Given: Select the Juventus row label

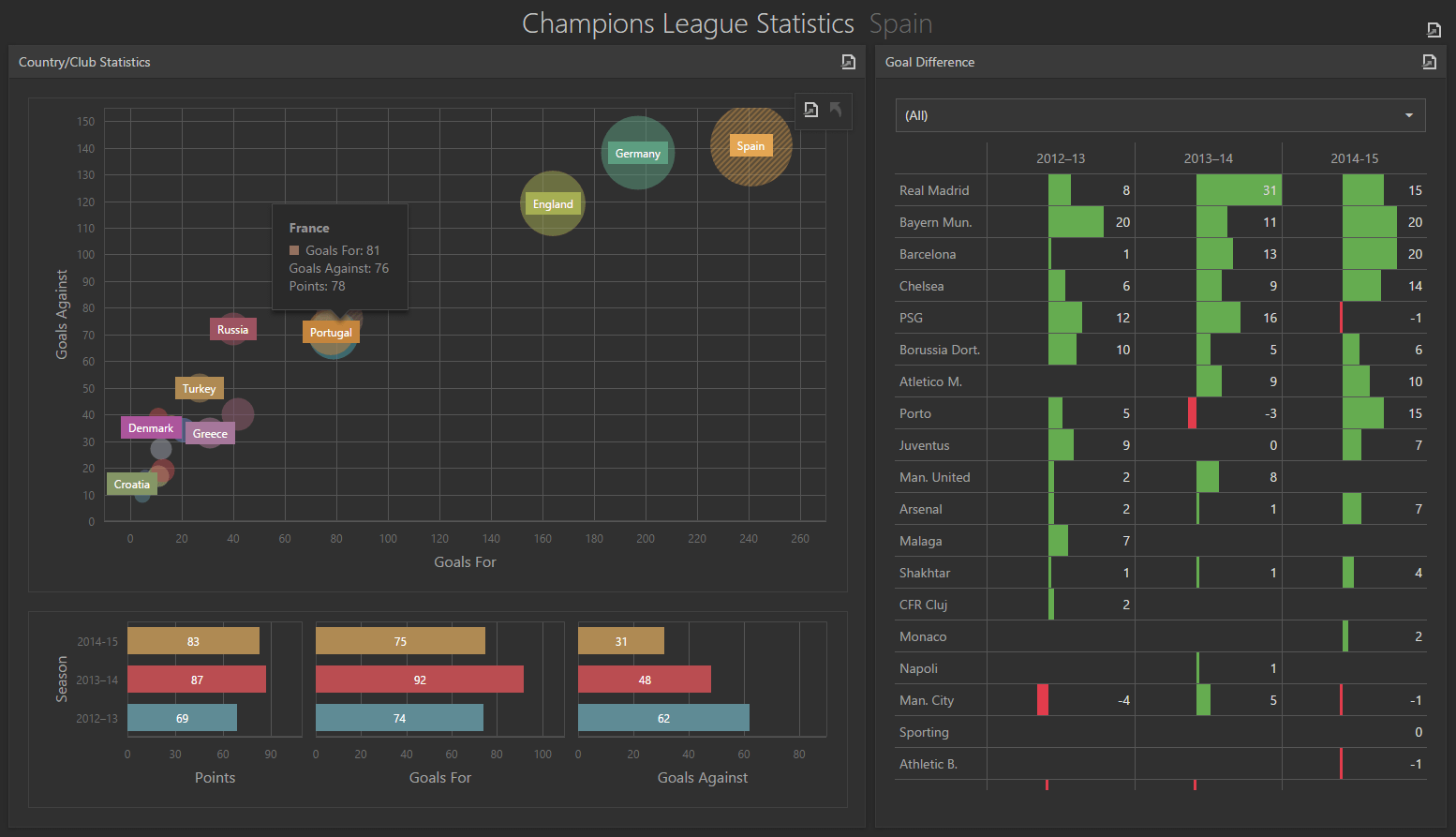Looking at the screenshot, I should pos(924,445).
